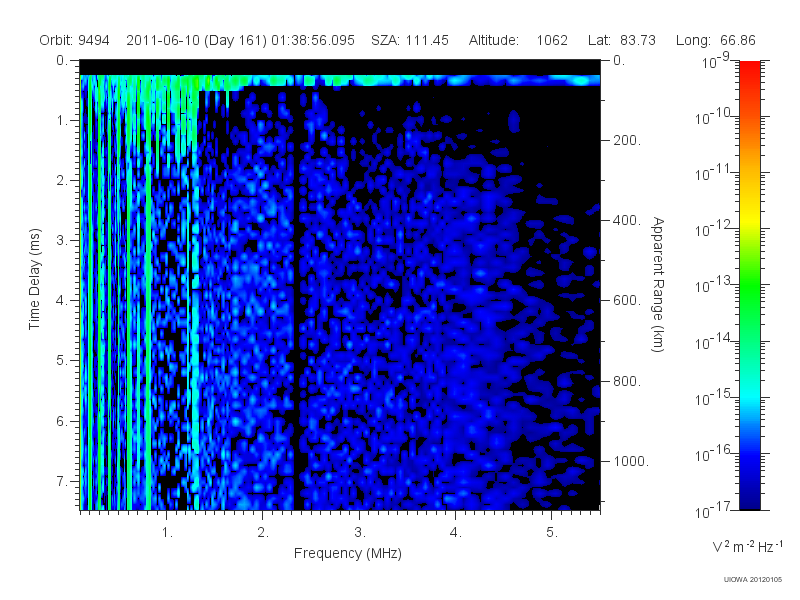Viewport: 800px width, 600px height.
Task: Click the 0. label on apparent range axis
Action: (x=619, y=61)
